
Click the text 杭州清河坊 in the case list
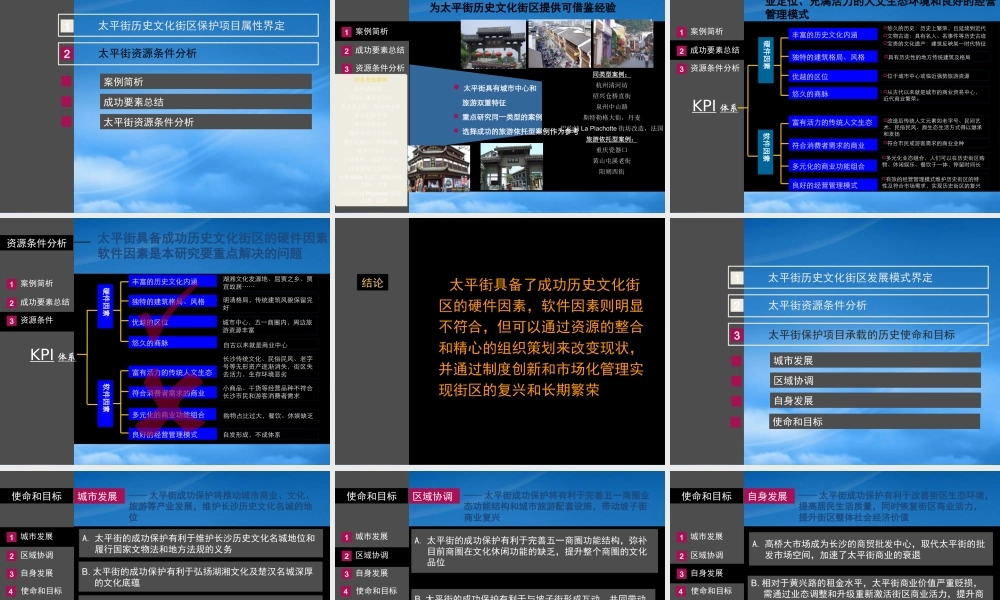click(x=611, y=85)
